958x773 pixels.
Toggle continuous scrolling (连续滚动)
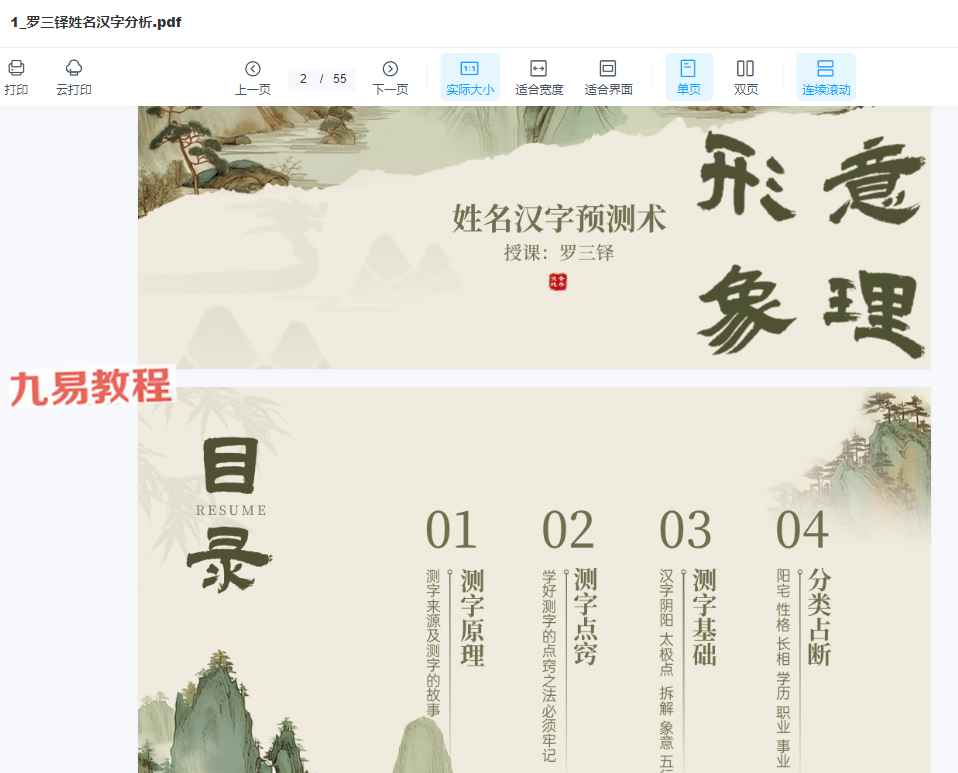point(825,78)
